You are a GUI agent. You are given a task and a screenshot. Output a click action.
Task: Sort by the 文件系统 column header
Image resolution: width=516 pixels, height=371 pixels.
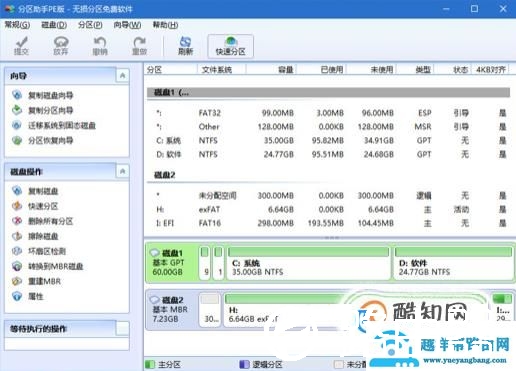(222, 69)
